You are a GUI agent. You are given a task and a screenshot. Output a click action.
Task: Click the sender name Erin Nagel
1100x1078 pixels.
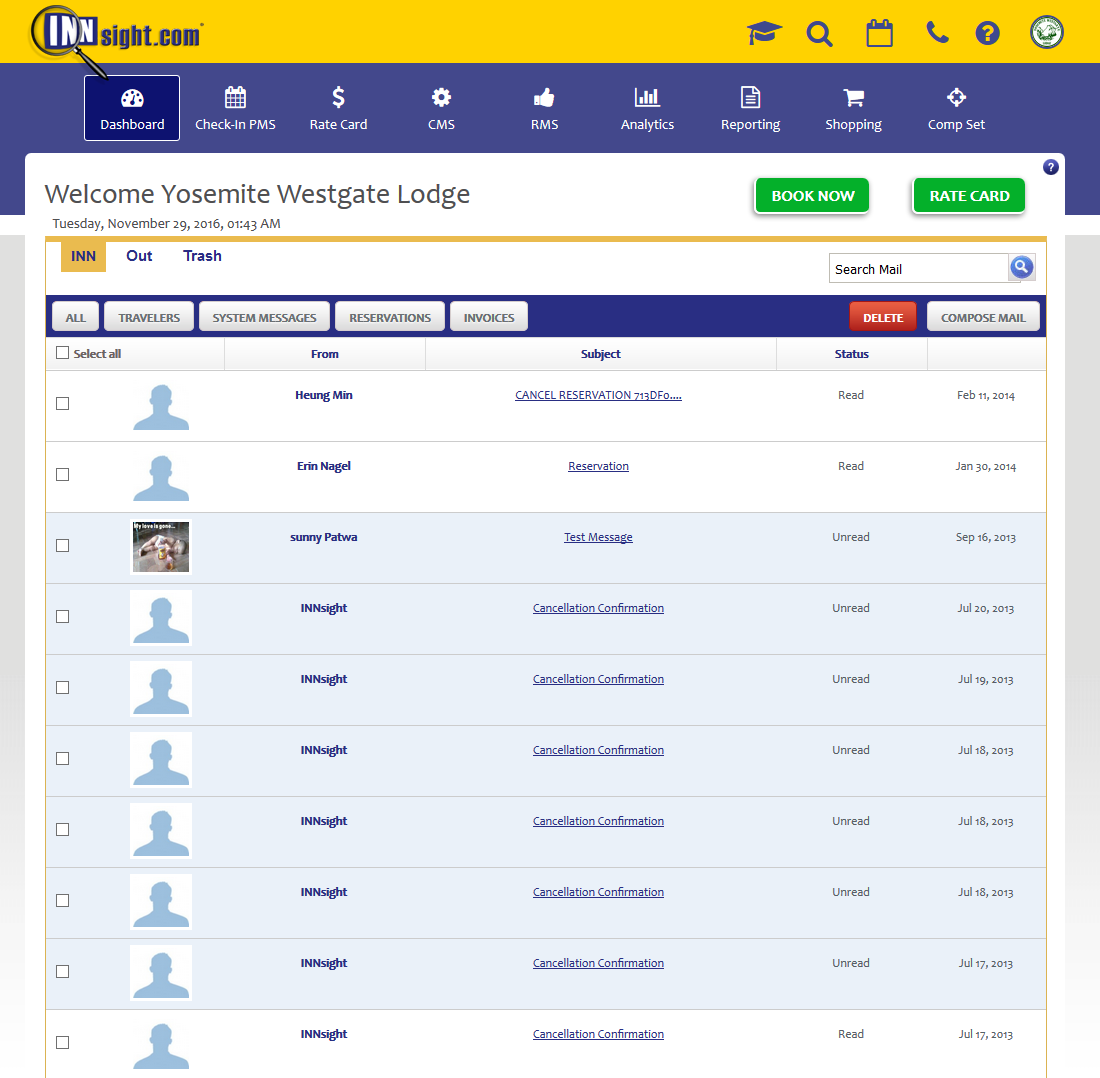[x=323, y=466]
